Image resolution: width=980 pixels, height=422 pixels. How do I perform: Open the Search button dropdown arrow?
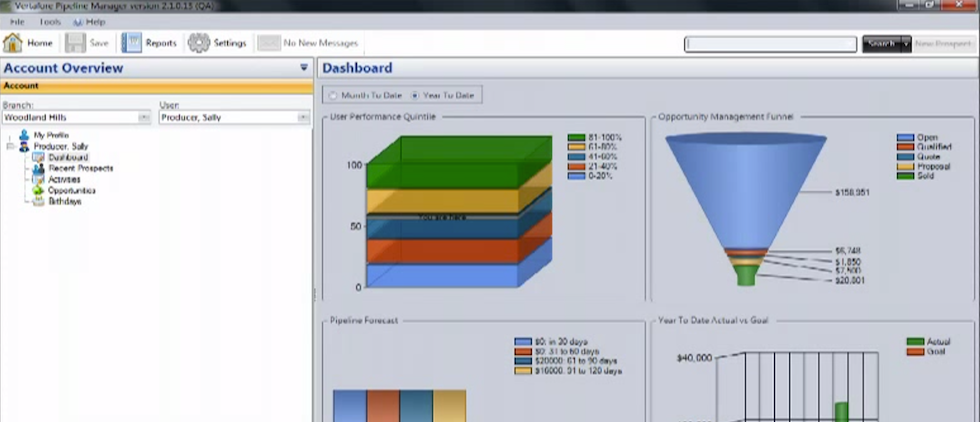tap(906, 44)
